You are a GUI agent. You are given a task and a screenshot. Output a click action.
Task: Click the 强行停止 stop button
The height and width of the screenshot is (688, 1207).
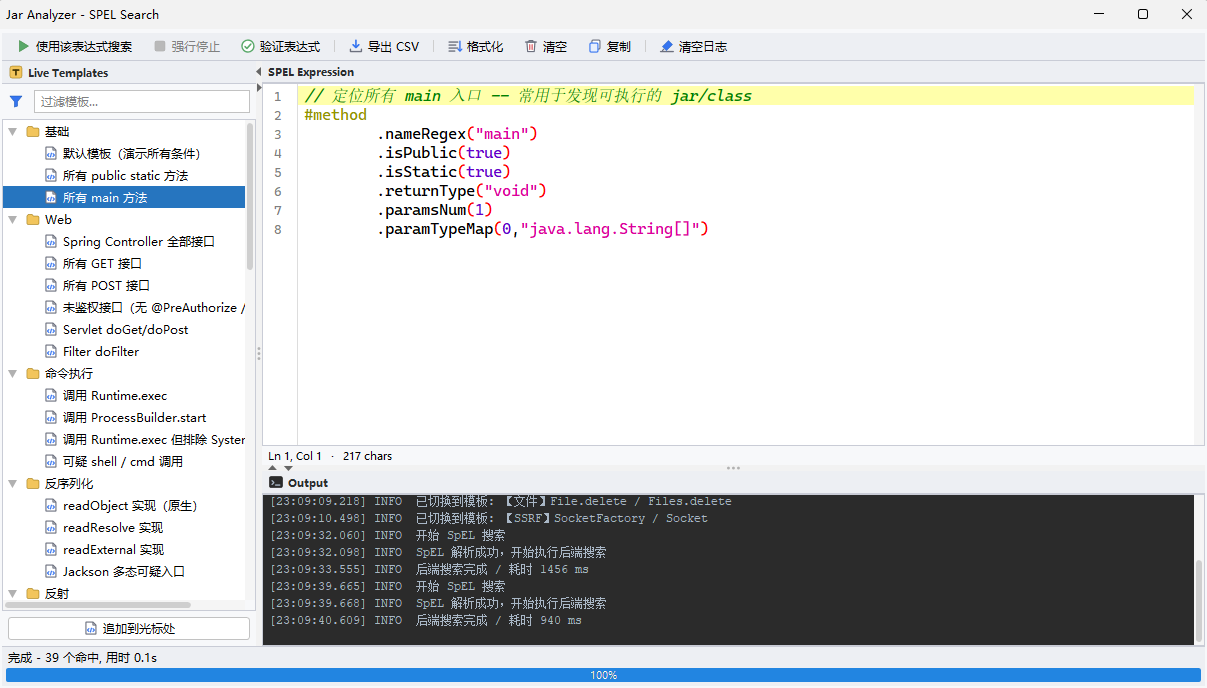[x=186, y=47]
